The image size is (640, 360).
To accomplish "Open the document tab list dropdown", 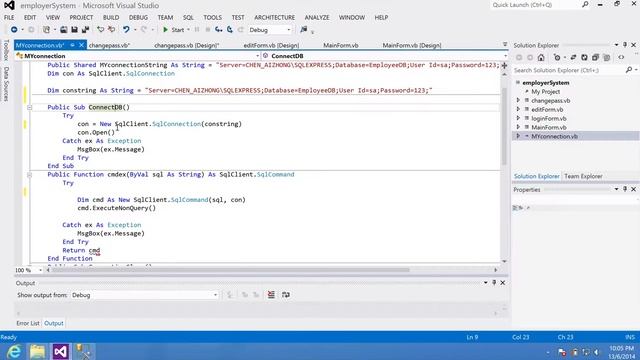I will click(505, 44).
